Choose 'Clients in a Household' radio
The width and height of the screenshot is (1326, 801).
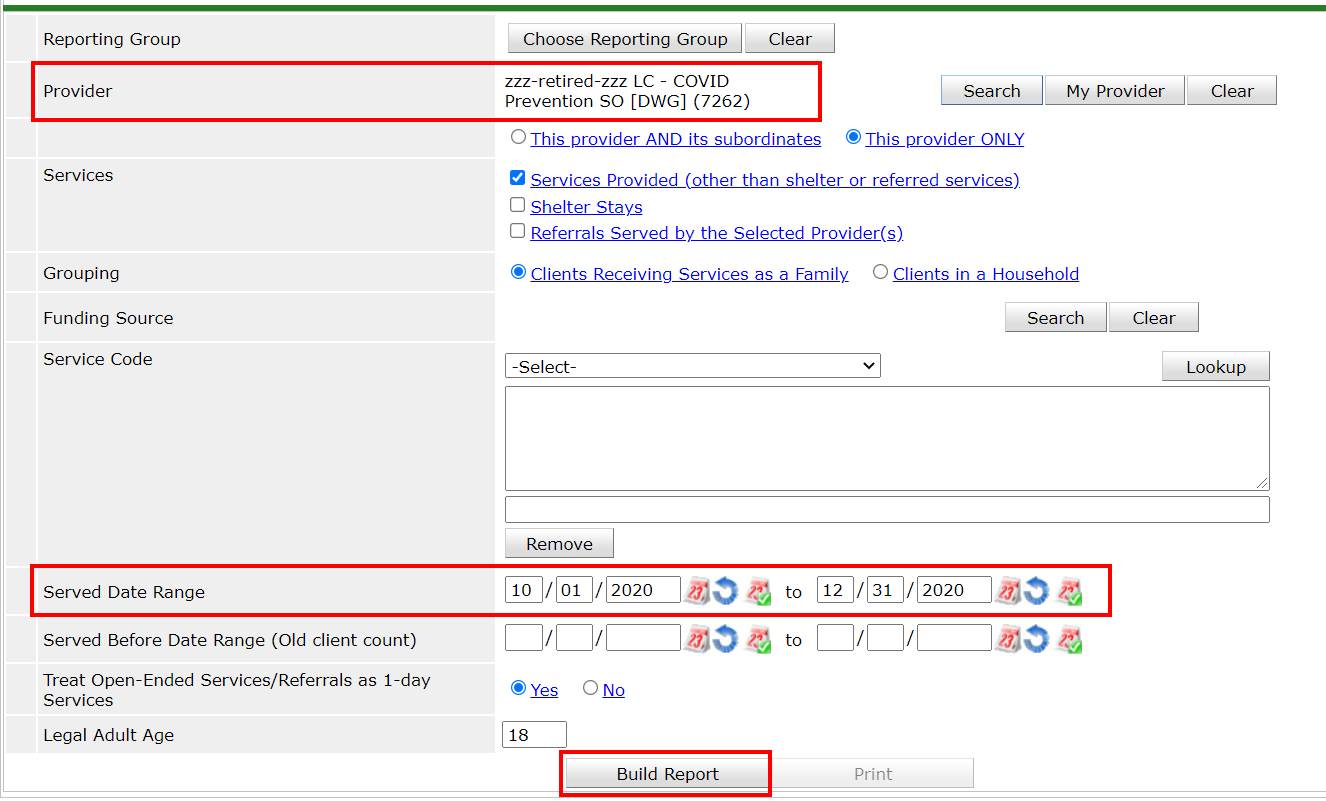(x=880, y=272)
